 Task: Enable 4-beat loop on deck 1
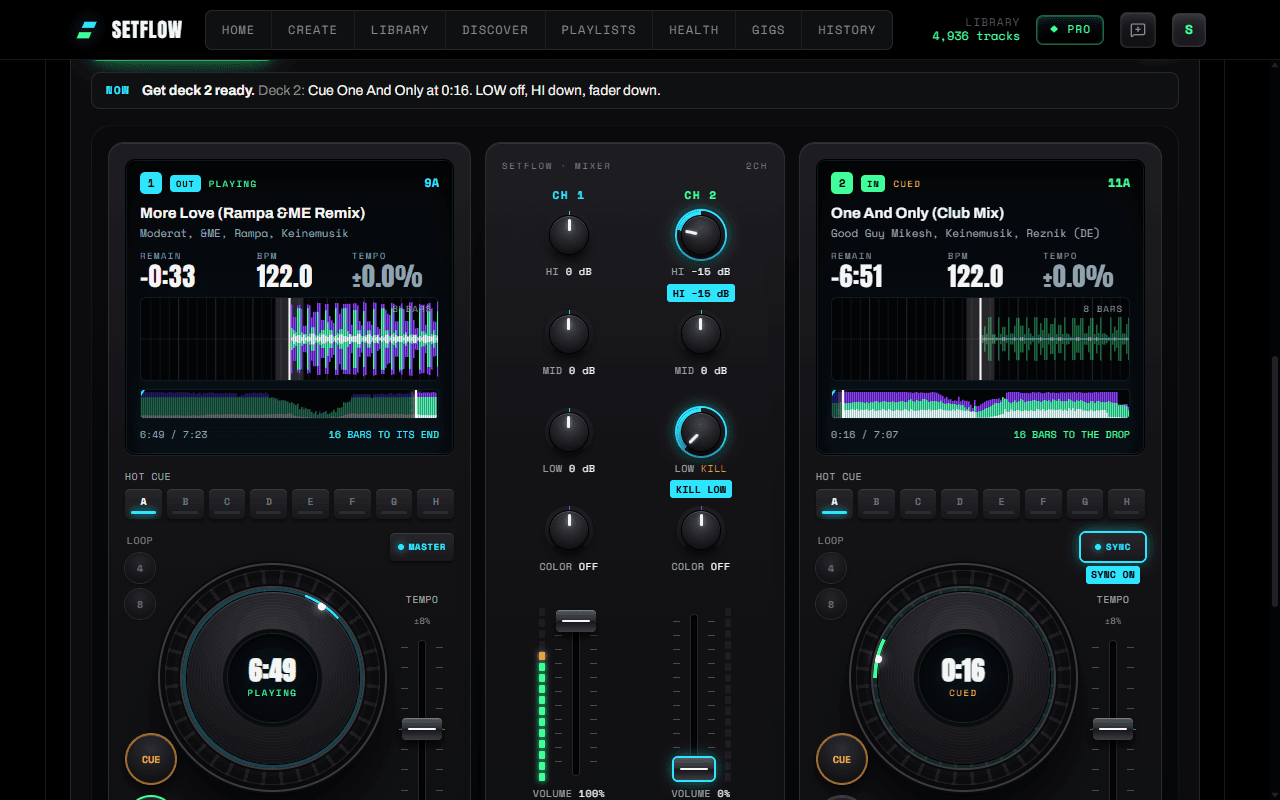click(x=140, y=568)
